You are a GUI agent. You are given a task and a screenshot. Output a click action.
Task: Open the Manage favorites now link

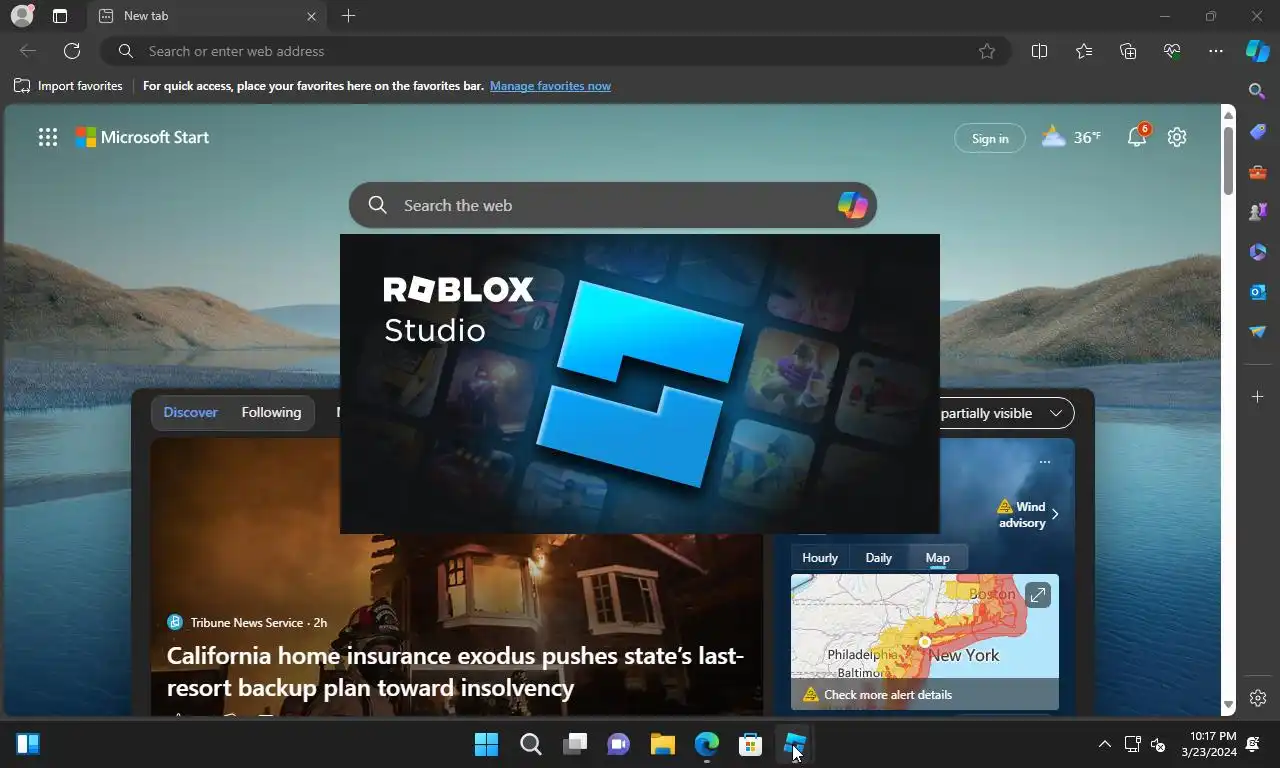click(x=550, y=86)
